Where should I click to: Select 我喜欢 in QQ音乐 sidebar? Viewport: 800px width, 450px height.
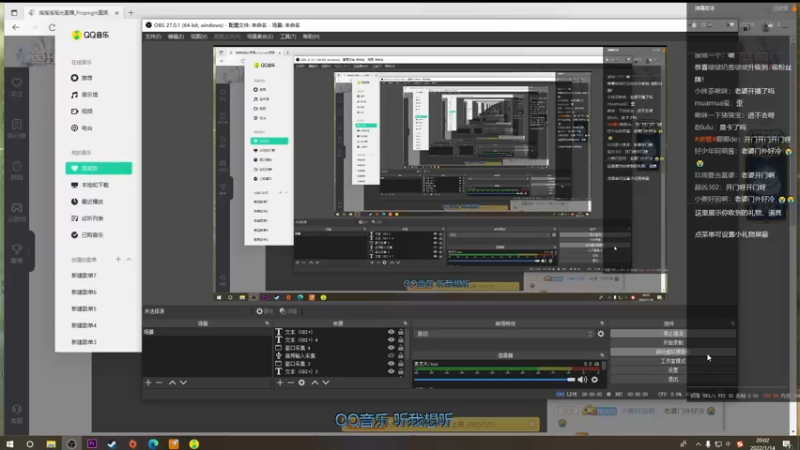[98, 168]
